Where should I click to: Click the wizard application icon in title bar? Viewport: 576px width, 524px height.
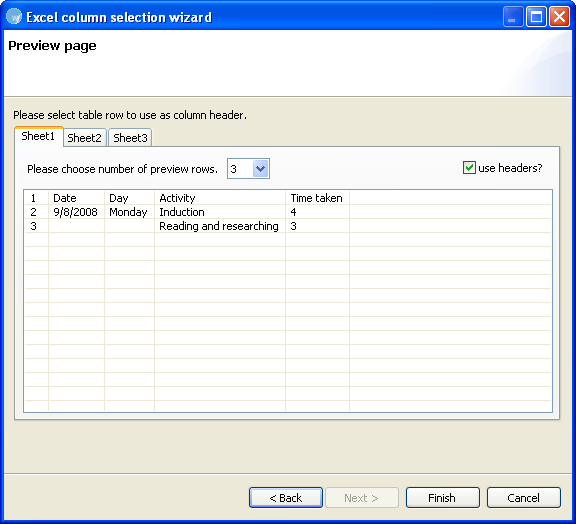coord(14,17)
